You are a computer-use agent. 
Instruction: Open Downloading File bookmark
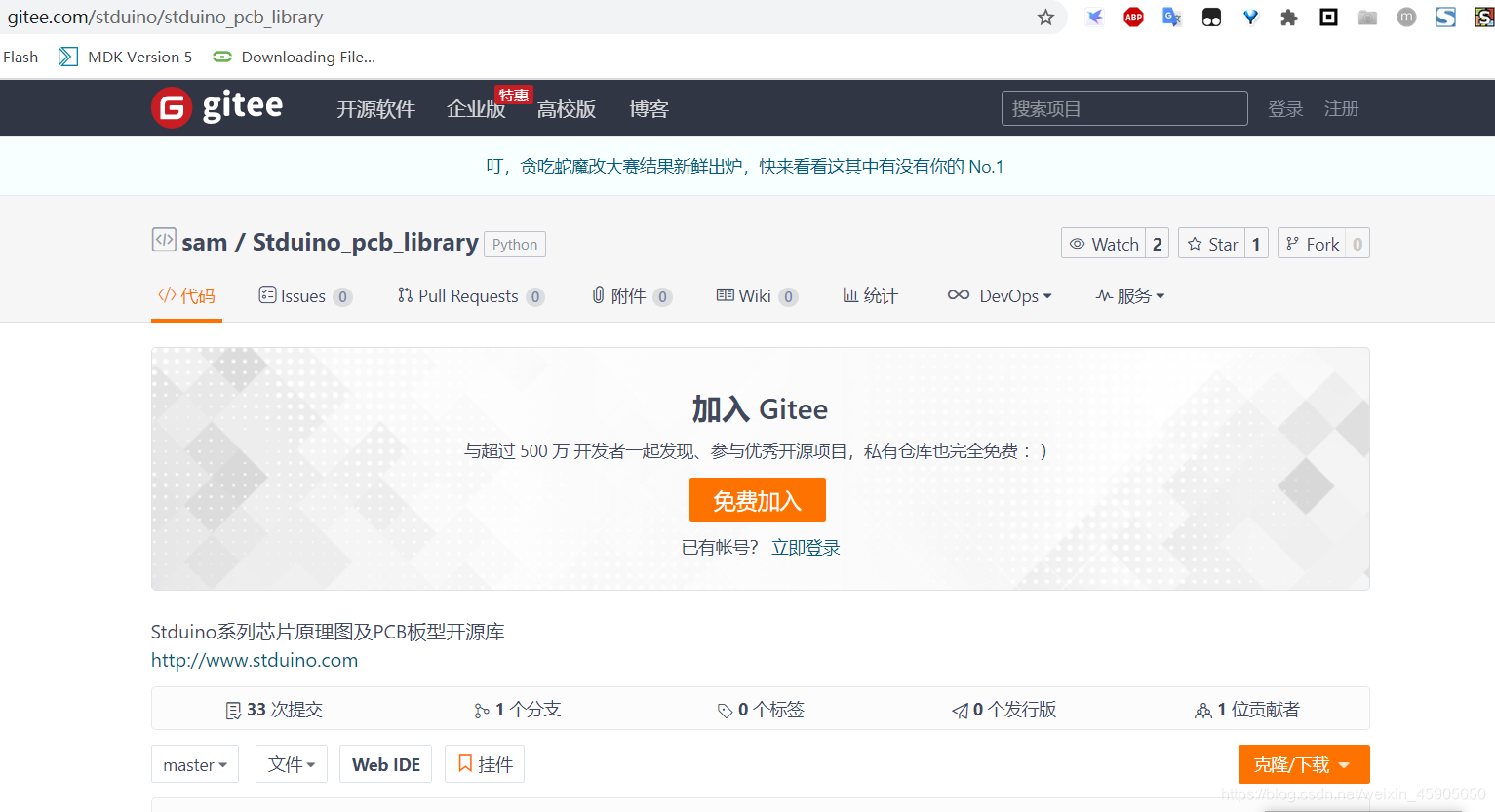point(294,57)
